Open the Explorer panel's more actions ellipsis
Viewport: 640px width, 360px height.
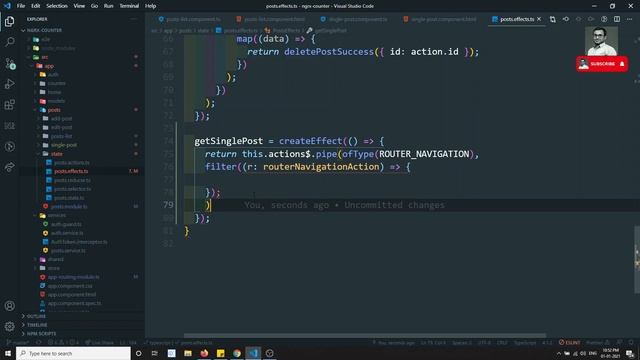pyautogui.click(x=133, y=19)
